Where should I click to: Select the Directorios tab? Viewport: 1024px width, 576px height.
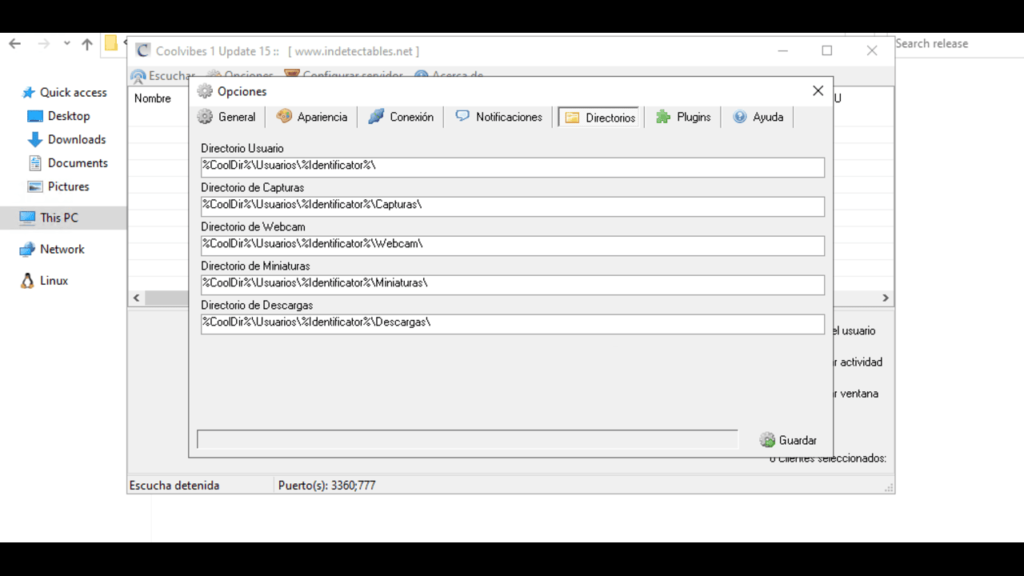click(x=600, y=118)
